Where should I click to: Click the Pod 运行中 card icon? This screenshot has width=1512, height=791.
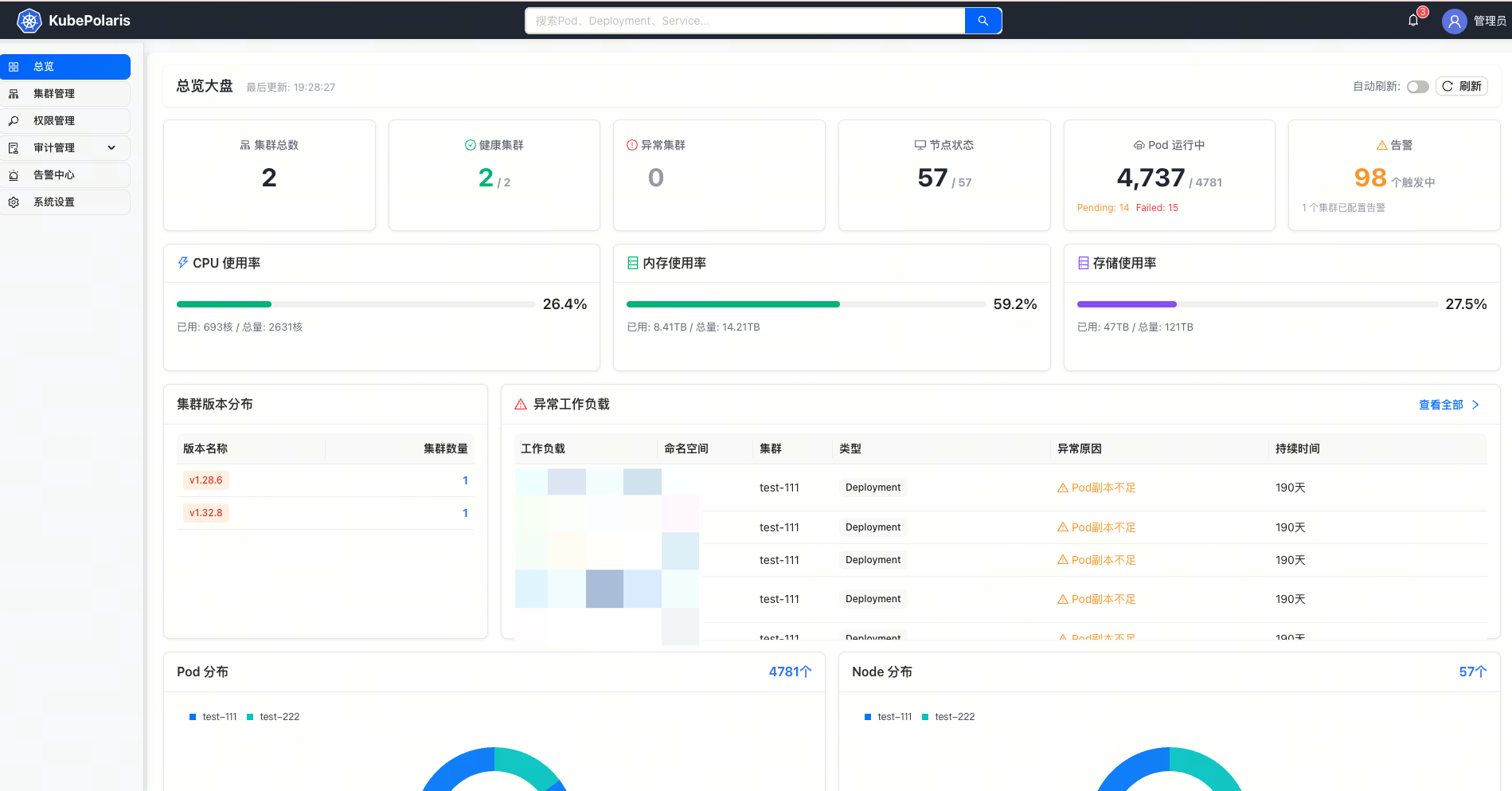[x=1139, y=145]
